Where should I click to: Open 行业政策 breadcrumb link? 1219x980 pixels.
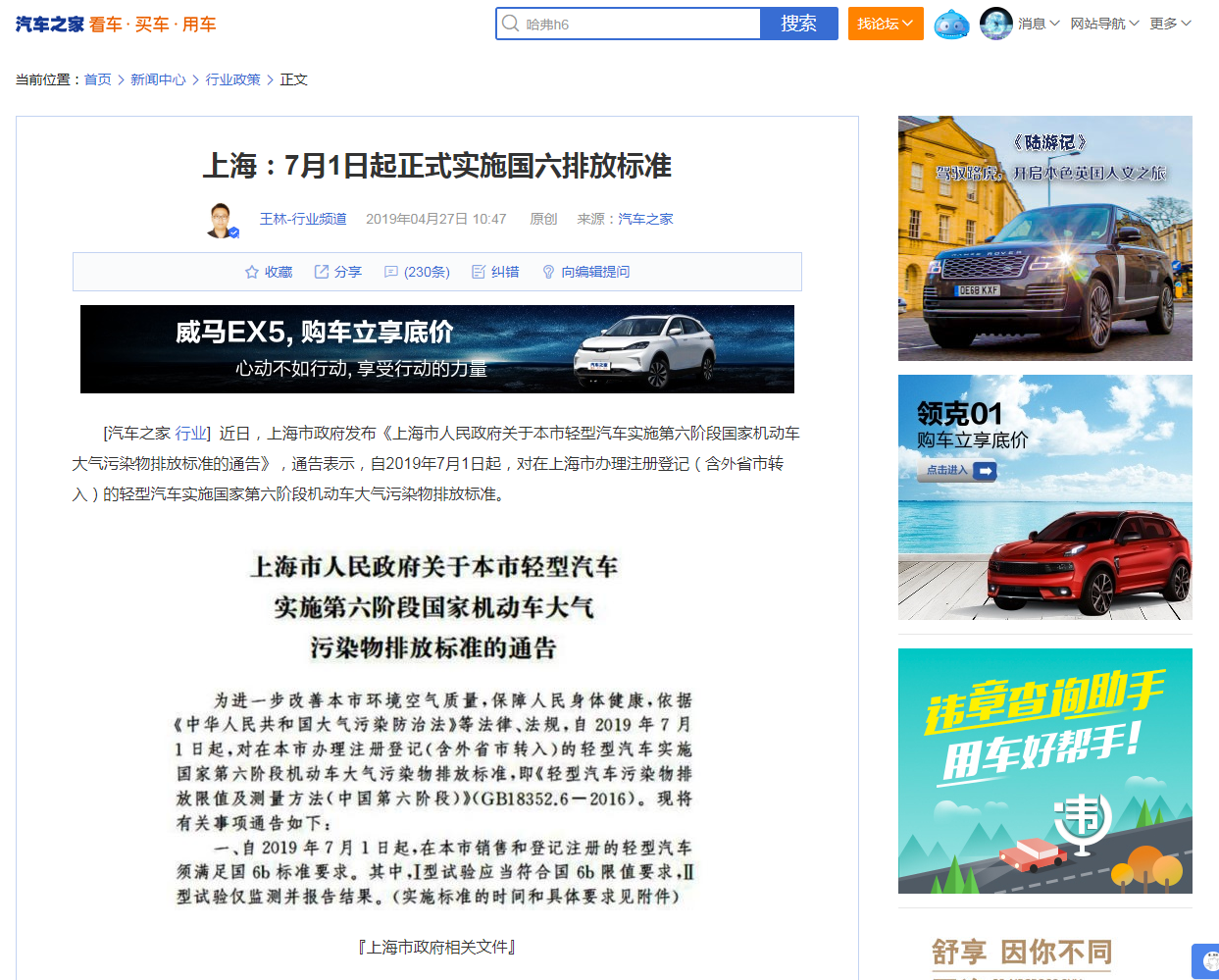233,79
